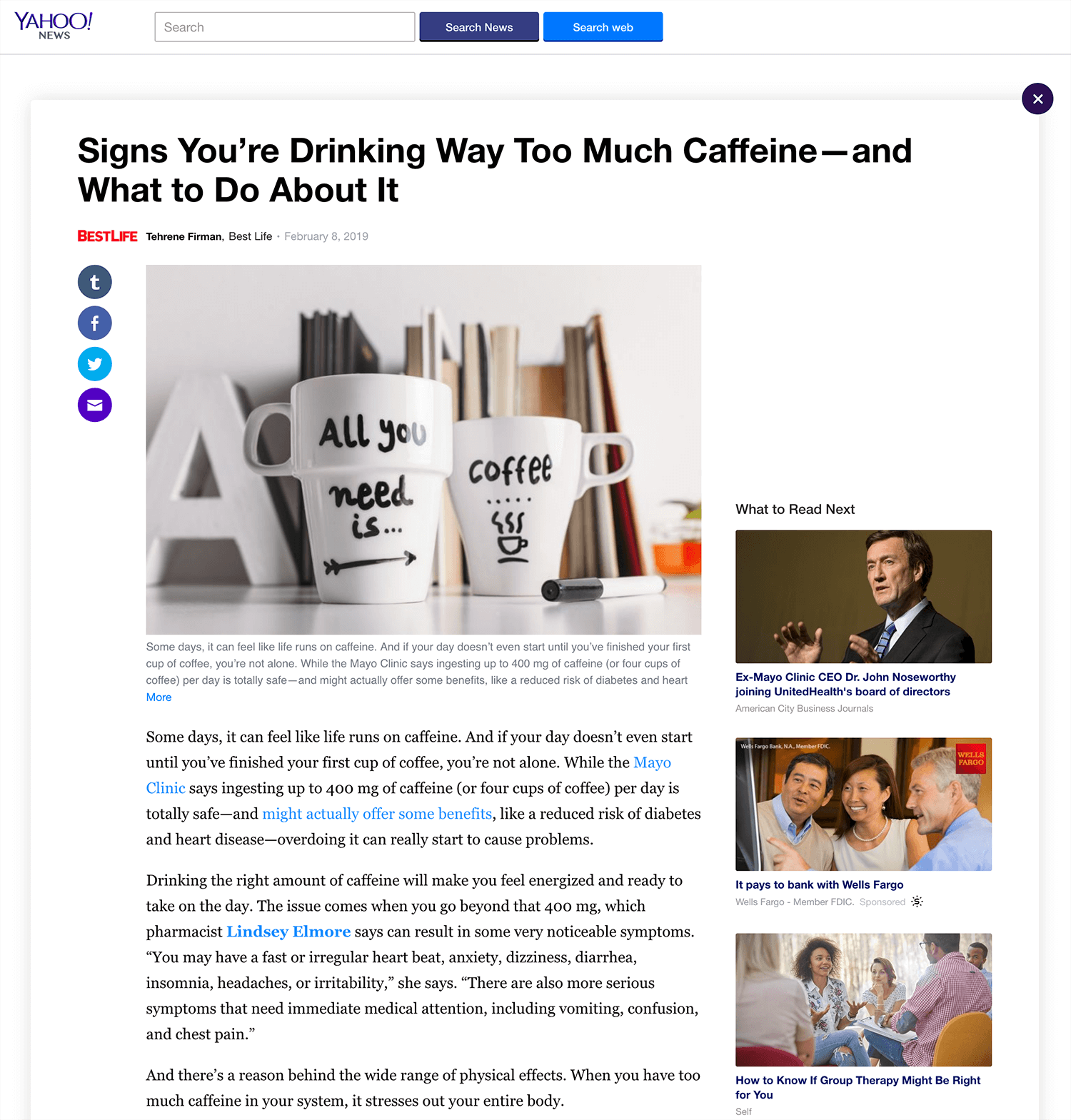Screen dimensions: 1071x1120
Task: Expand caption with More link
Action: point(159,697)
